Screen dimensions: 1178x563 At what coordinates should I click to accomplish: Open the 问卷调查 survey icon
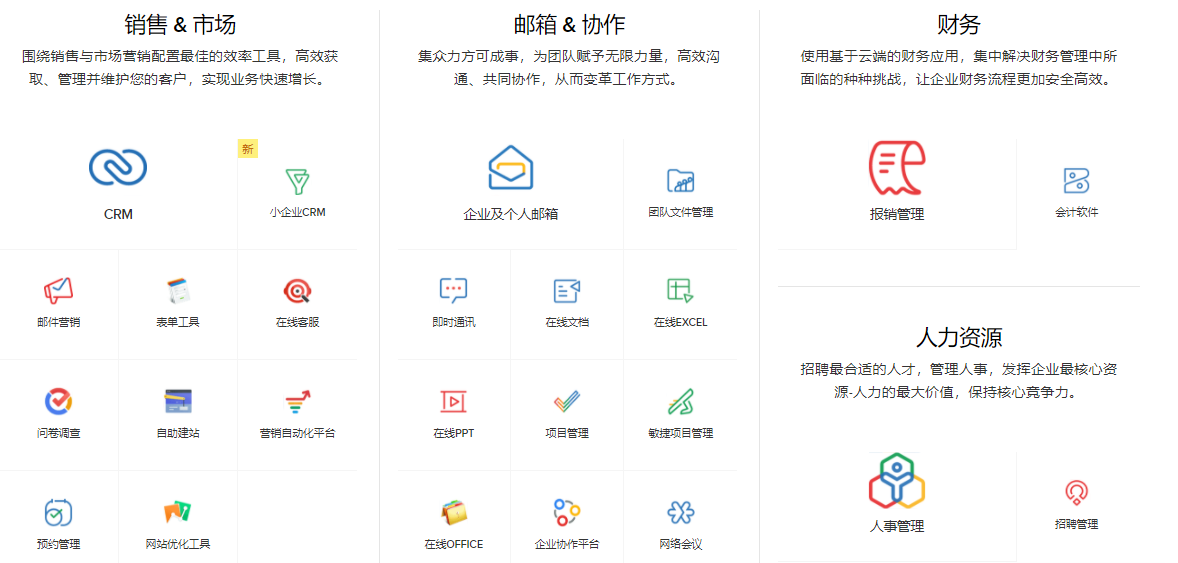click(x=59, y=402)
